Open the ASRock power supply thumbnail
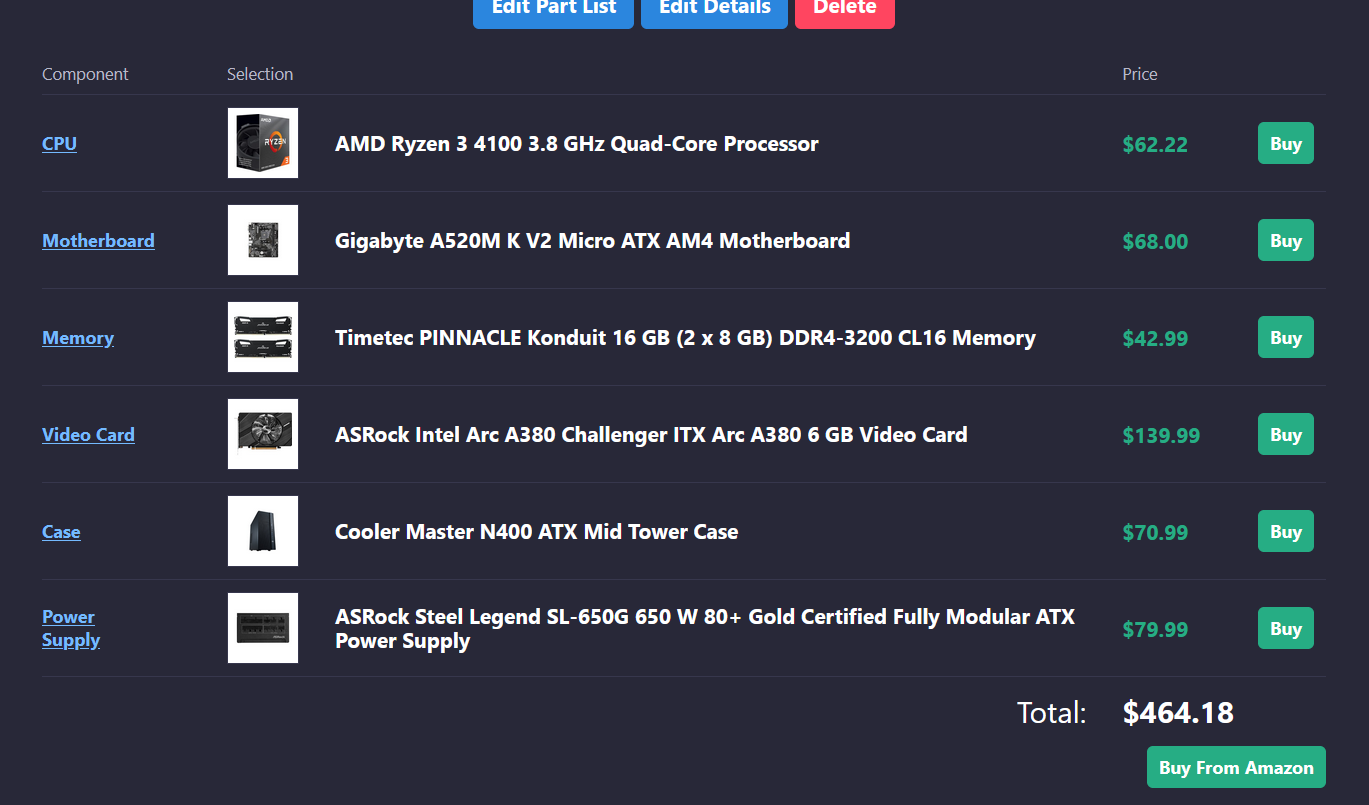This screenshot has height=805, width=1369. pyautogui.click(x=262, y=628)
